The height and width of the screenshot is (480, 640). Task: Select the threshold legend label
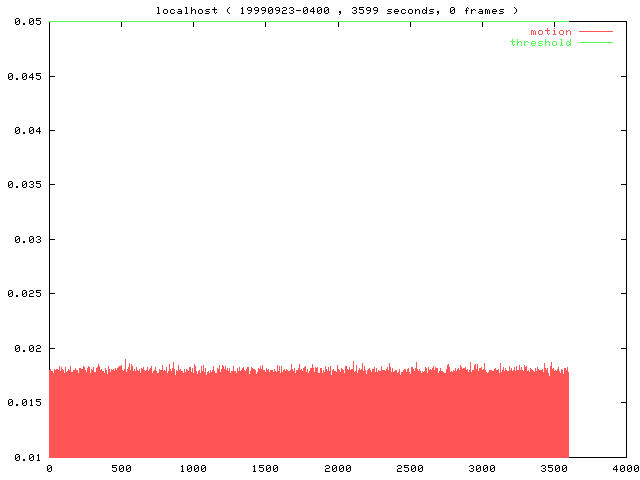541,43
